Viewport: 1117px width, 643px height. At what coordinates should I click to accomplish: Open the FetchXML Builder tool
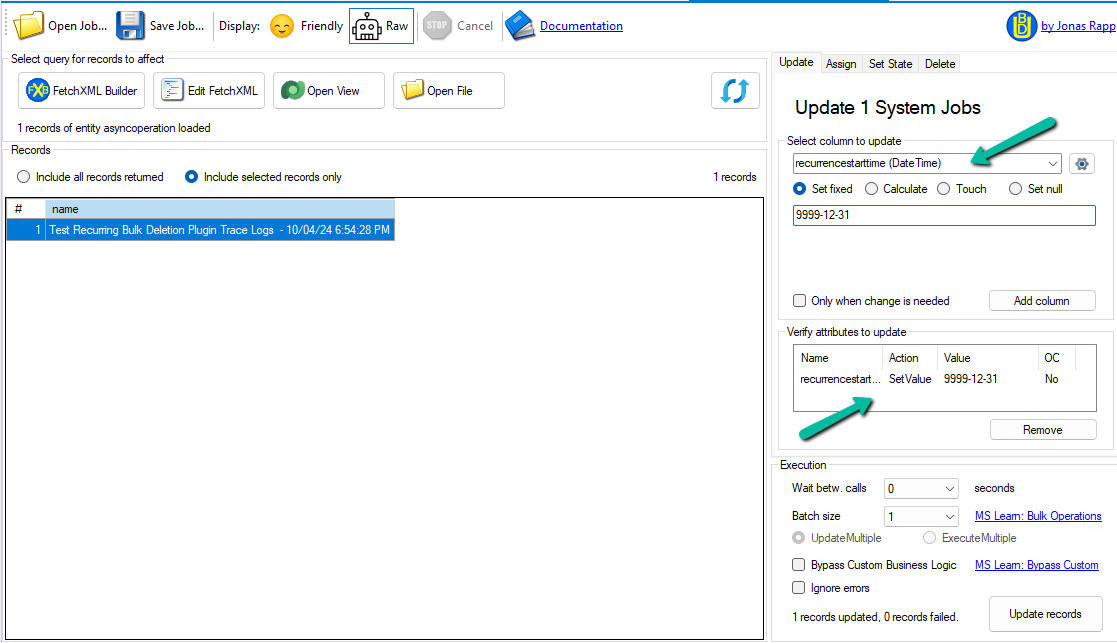[81, 90]
